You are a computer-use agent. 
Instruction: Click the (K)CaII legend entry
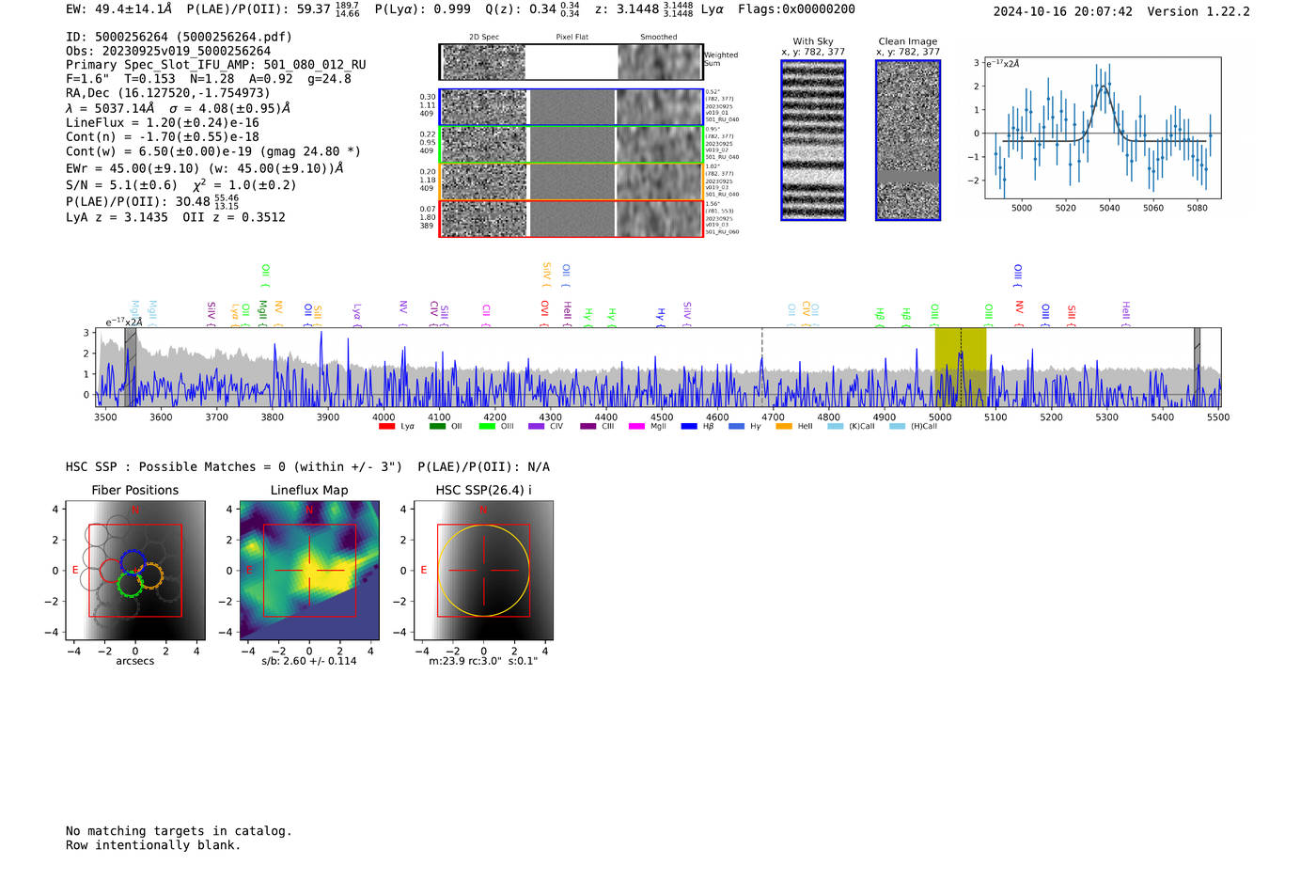click(851, 427)
